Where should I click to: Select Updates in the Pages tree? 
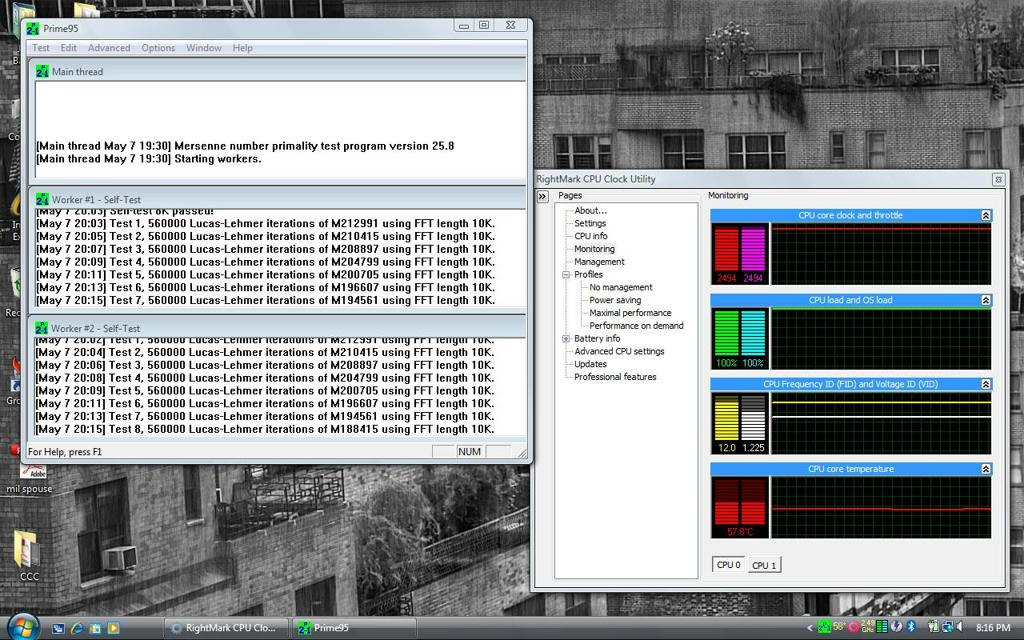[590, 364]
